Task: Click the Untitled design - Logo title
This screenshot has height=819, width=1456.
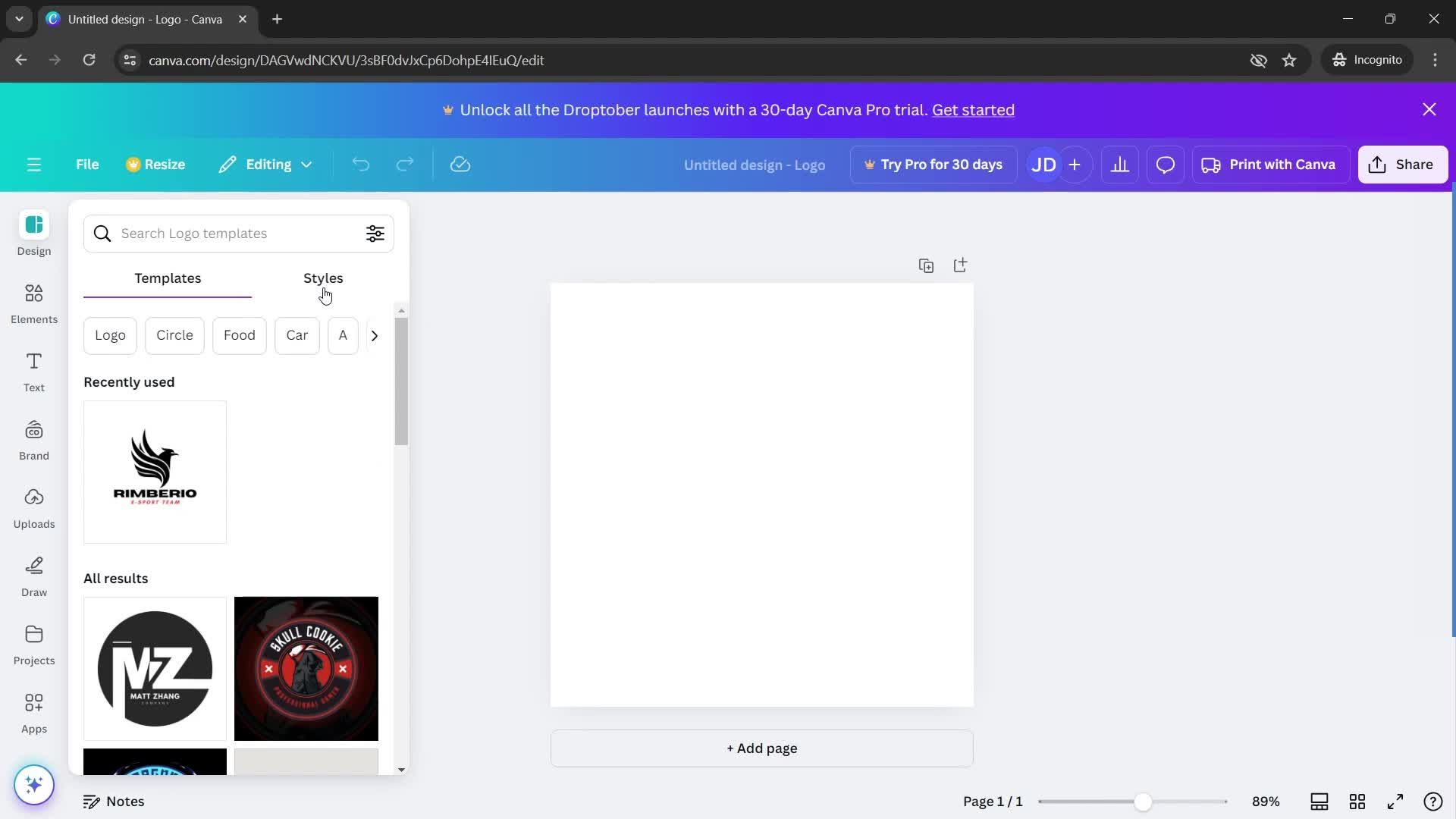Action: tap(755, 165)
